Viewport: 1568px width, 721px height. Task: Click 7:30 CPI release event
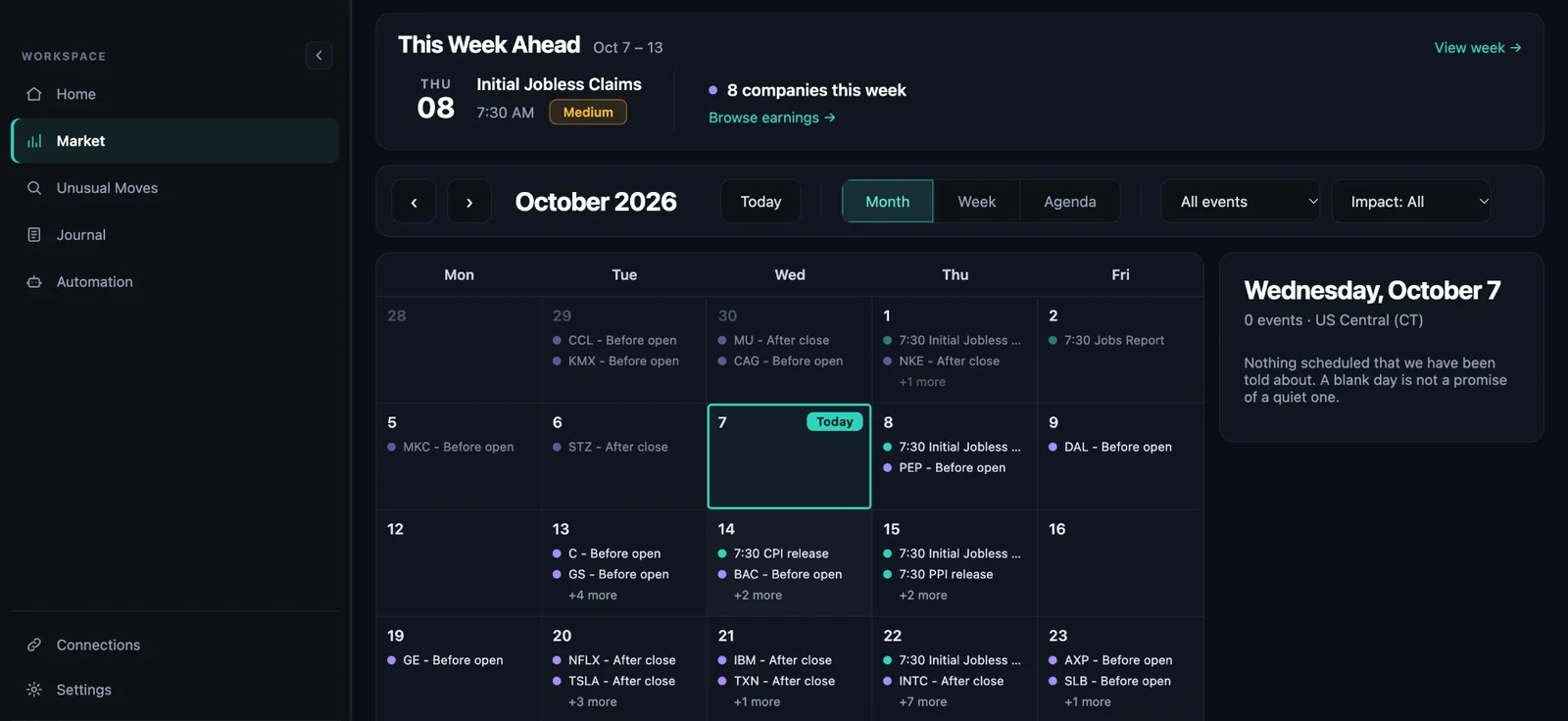[773, 553]
